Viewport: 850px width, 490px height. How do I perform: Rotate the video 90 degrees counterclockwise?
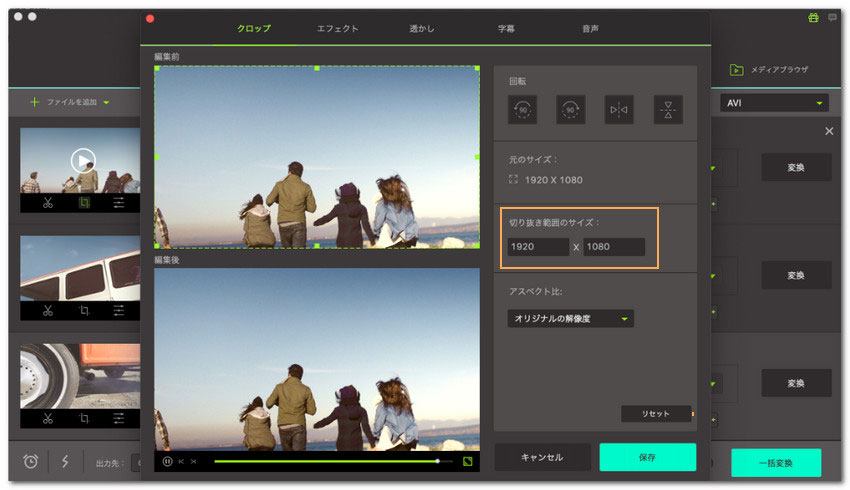click(522, 109)
